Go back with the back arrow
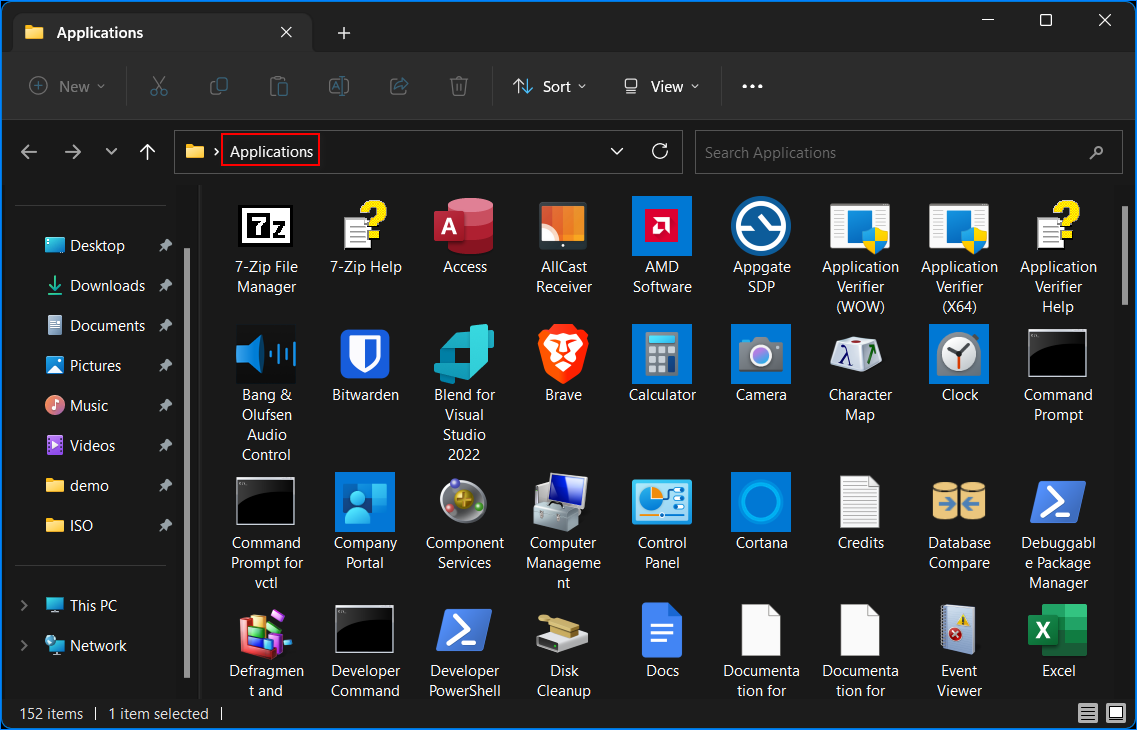Viewport: 1137px width, 730px height. pyautogui.click(x=29, y=152)
